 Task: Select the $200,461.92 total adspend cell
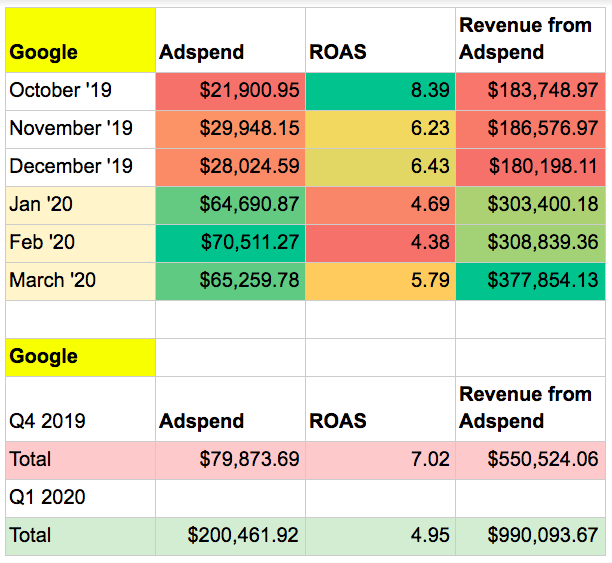(x=230, y=536)
